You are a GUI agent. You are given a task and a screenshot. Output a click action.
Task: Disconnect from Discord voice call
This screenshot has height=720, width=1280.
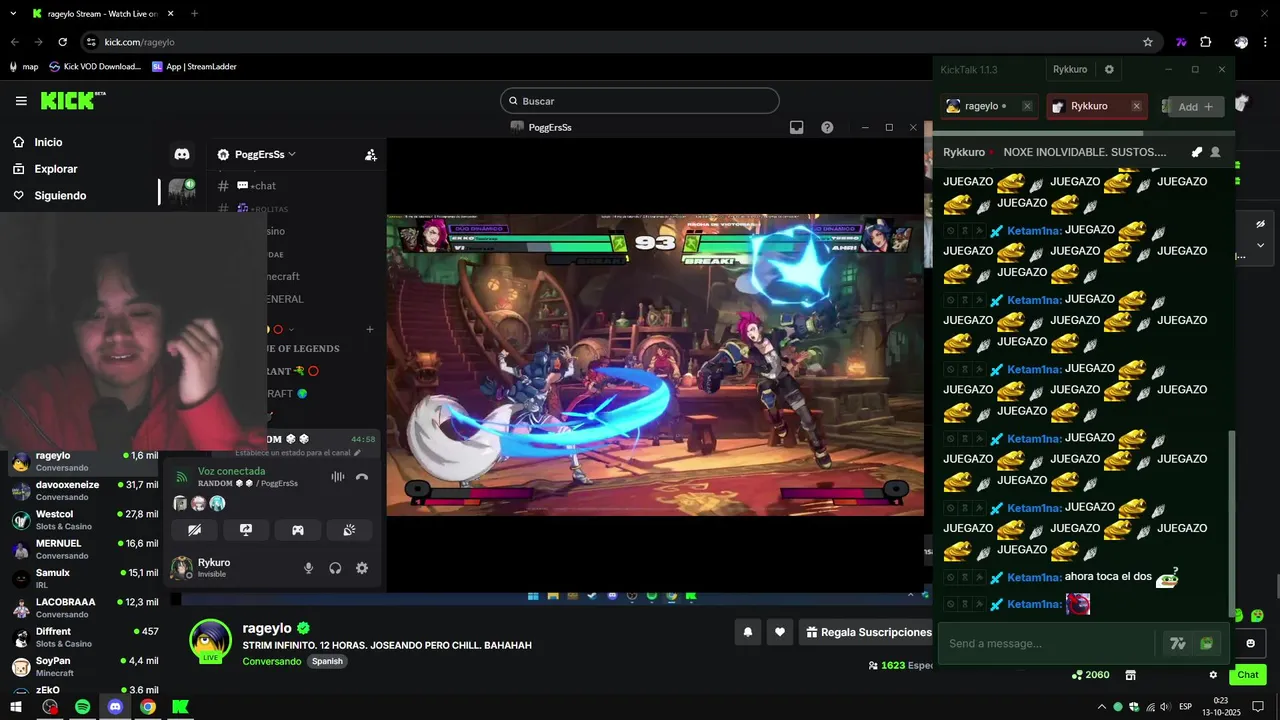(x=362, y=477)
